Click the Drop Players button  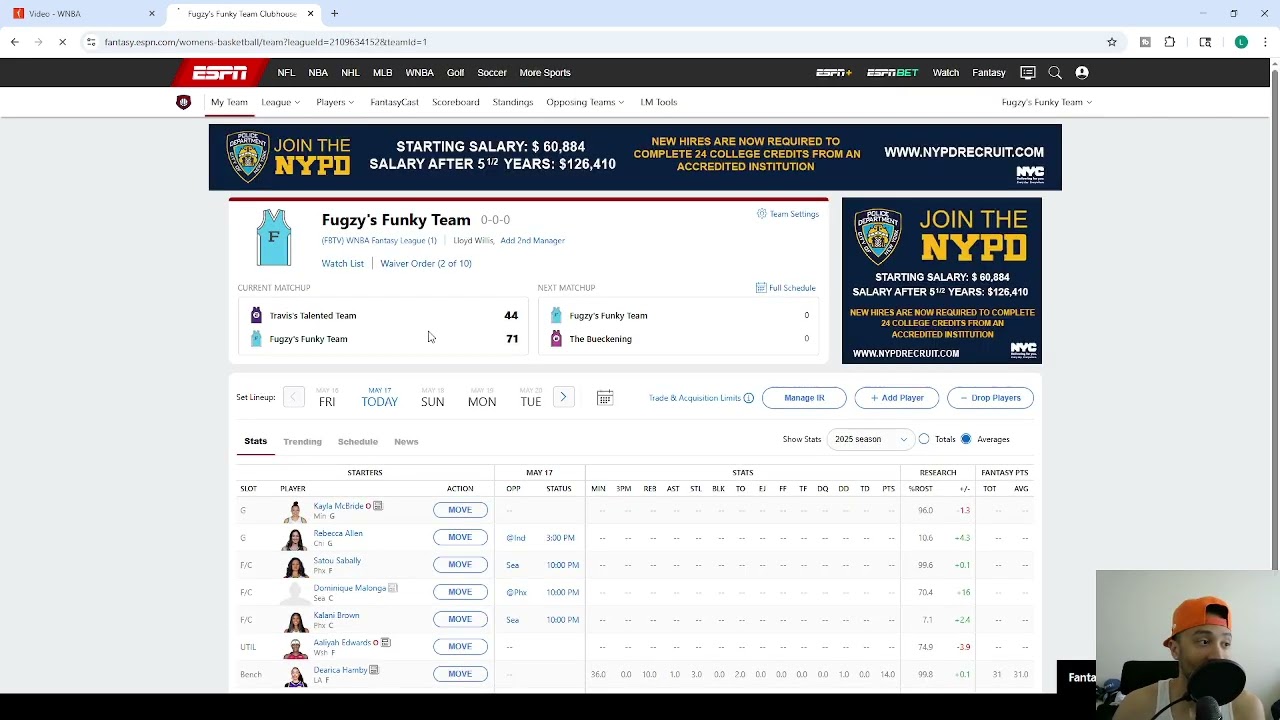pyautogui.click(x=990, y=398)
